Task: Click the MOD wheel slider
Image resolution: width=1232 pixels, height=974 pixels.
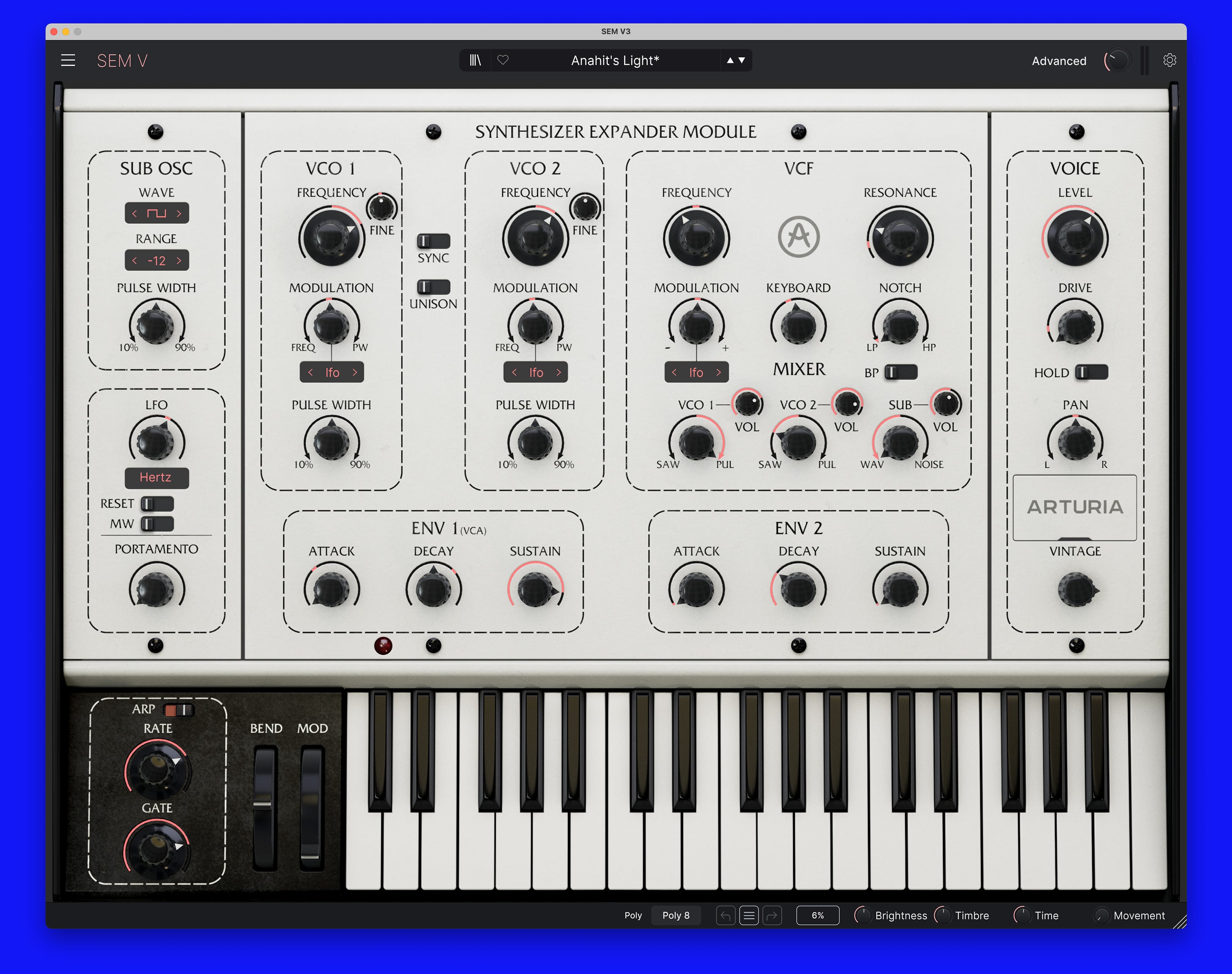Action: (311, 809)
